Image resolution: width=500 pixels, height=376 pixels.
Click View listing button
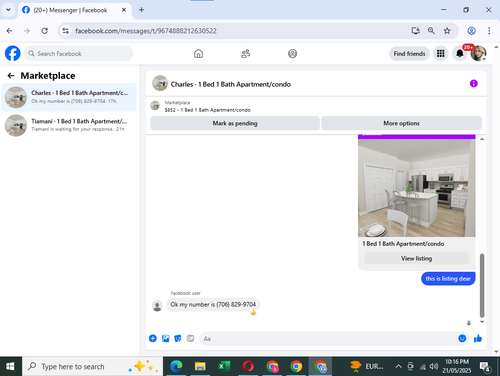(416, 258)
